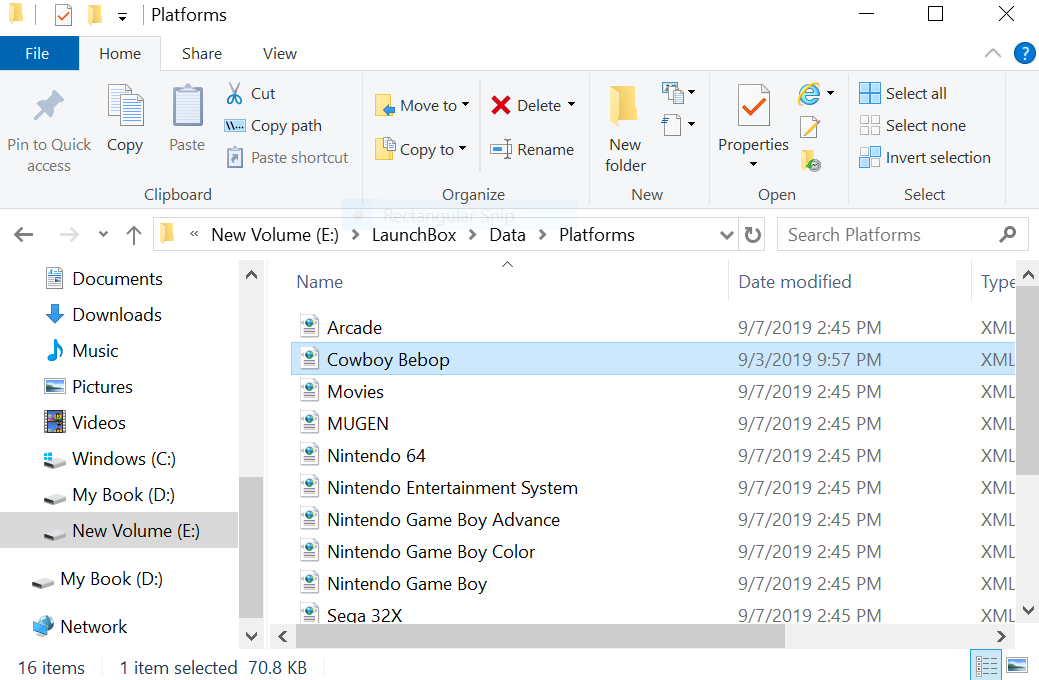
Task: Click Data in the address breadcrumb
Action: [x=508, y=235]
